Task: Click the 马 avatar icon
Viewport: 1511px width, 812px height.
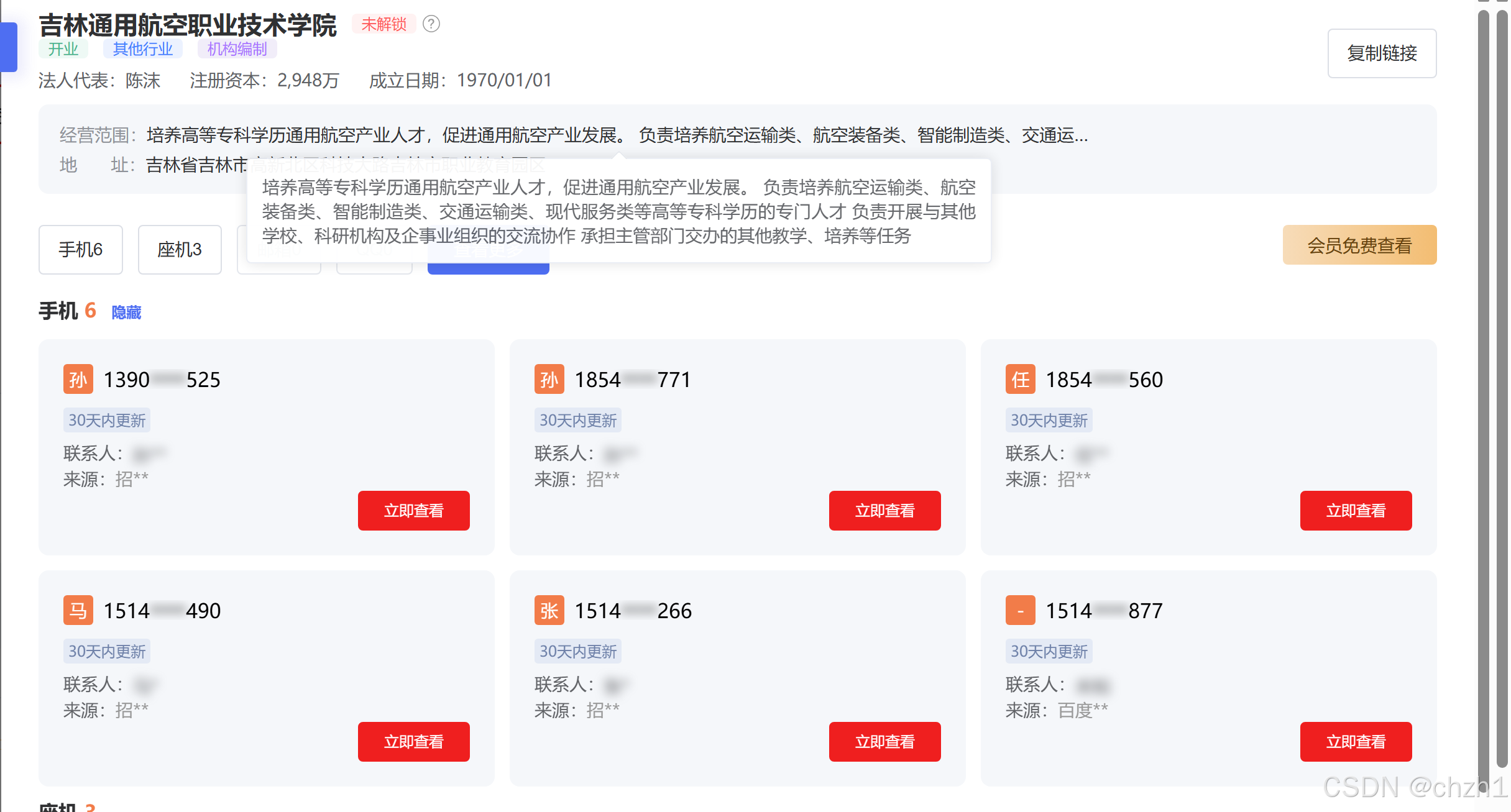Action: tap(78, 611)
